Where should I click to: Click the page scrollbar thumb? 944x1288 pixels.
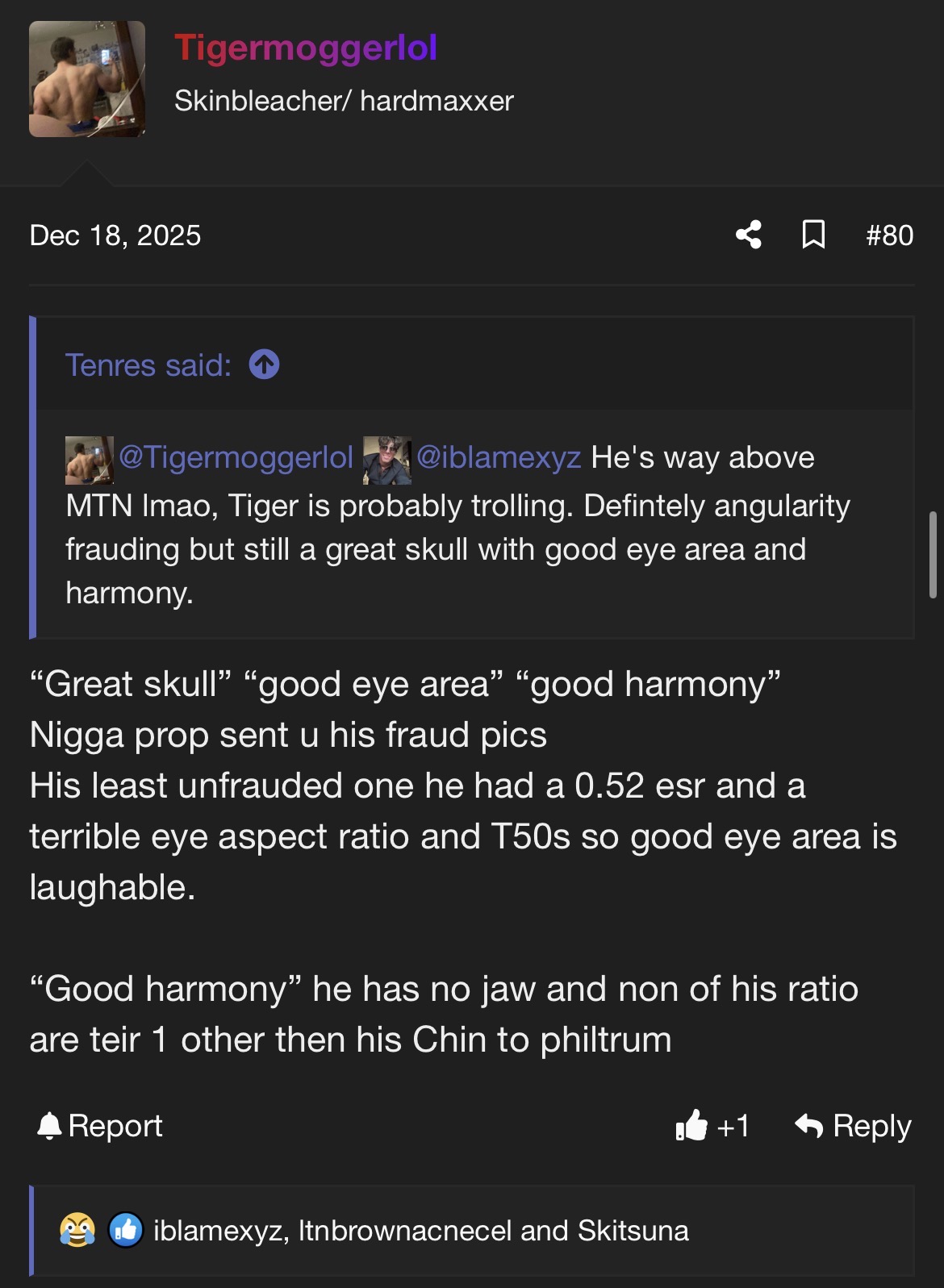pyautogui.click(x=933, y=554)
